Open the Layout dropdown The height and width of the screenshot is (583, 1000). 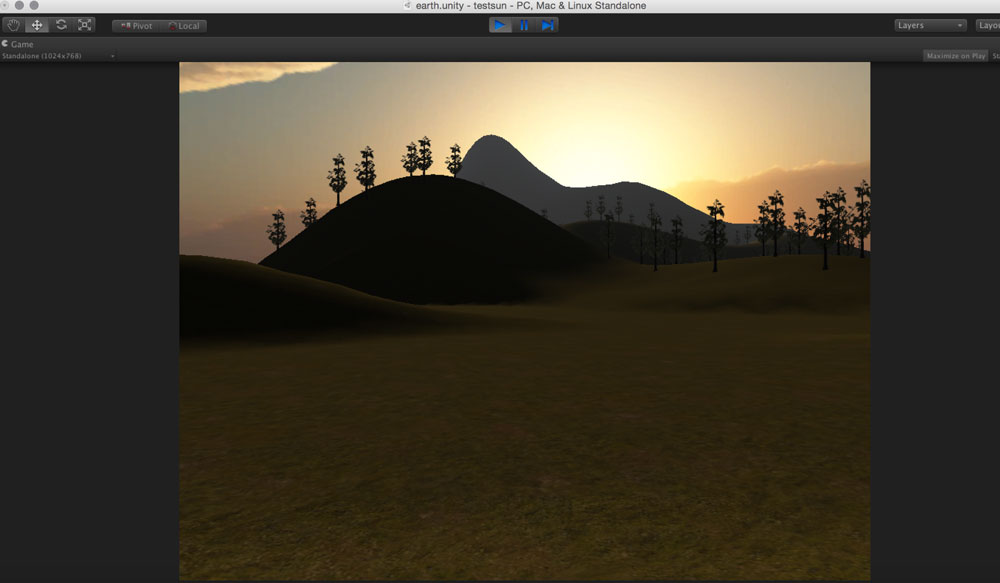(x=988, y=25)
